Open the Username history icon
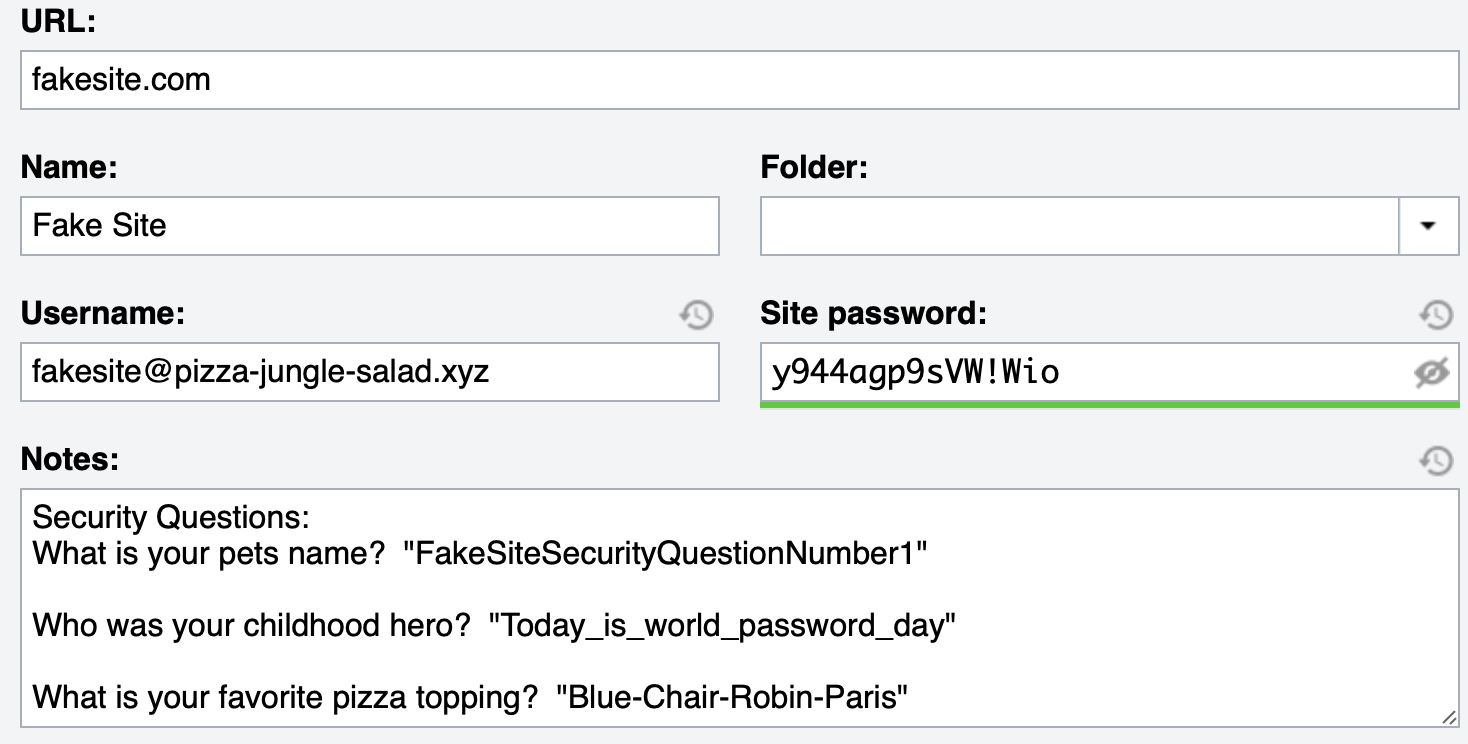The image size is (1468, 744). click(696, 315)
